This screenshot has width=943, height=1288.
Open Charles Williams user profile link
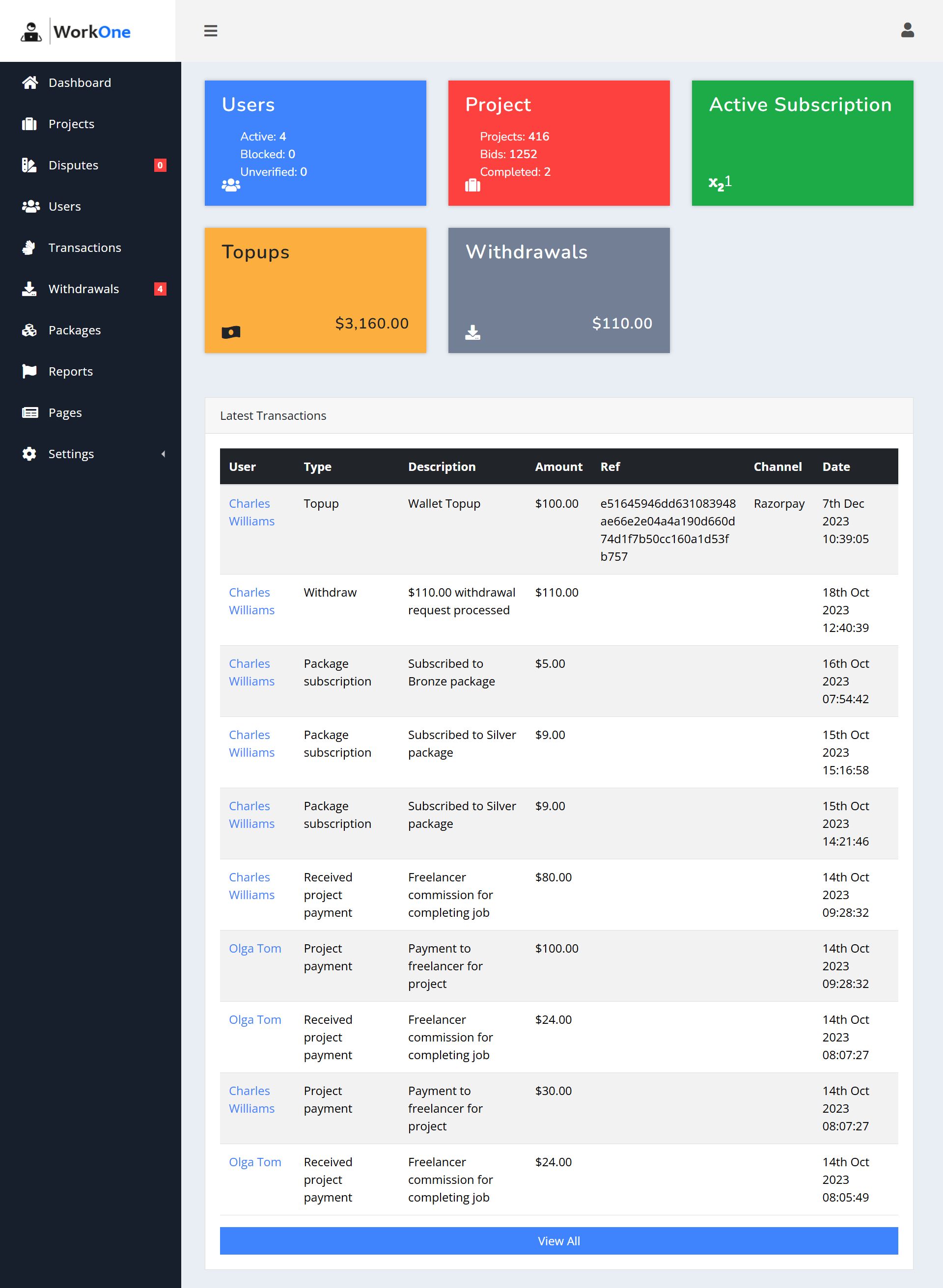[x=251, y=512]
